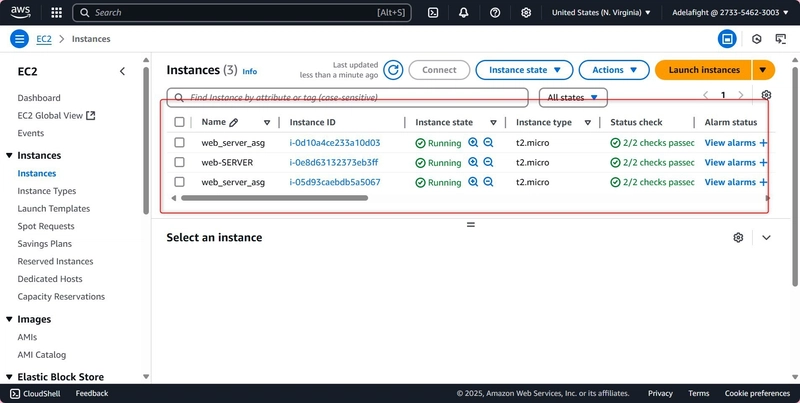The width and height of the screenshot is (800, 403).
Task: Go to next page arrow in pagination
Action: pyautogui.click(x=741, y=95)
